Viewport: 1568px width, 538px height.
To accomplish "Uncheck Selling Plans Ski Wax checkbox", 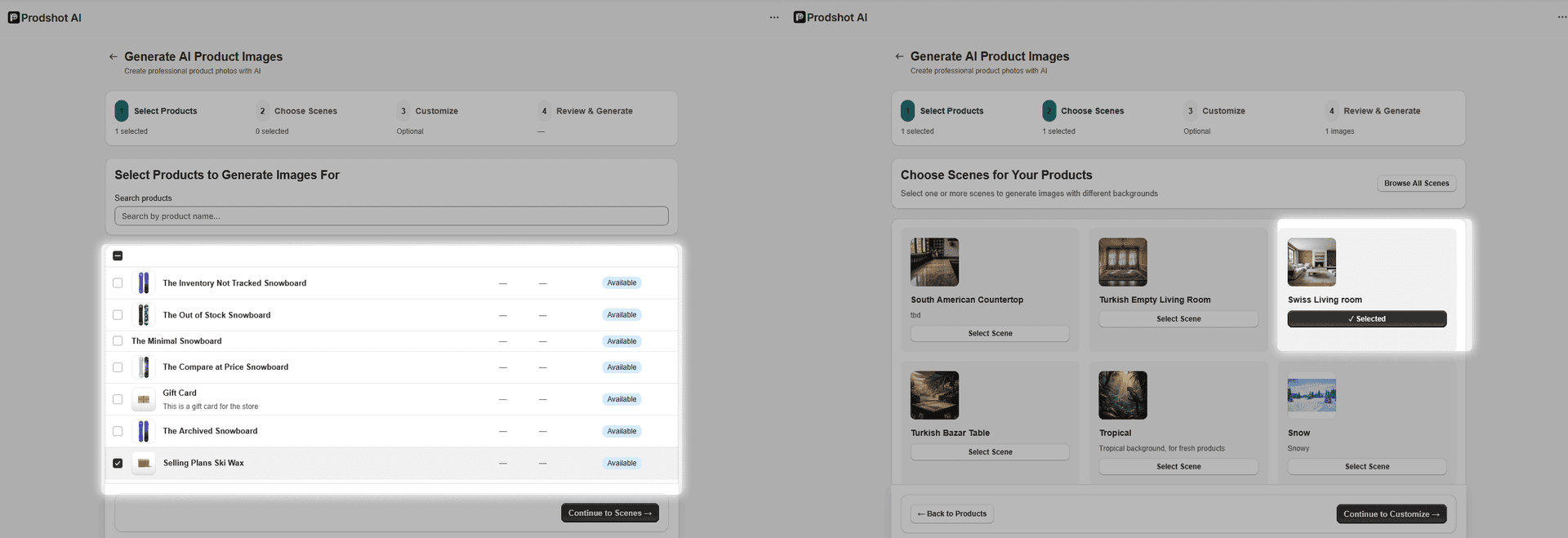I will pyautogui.click(x=118, y=463).
